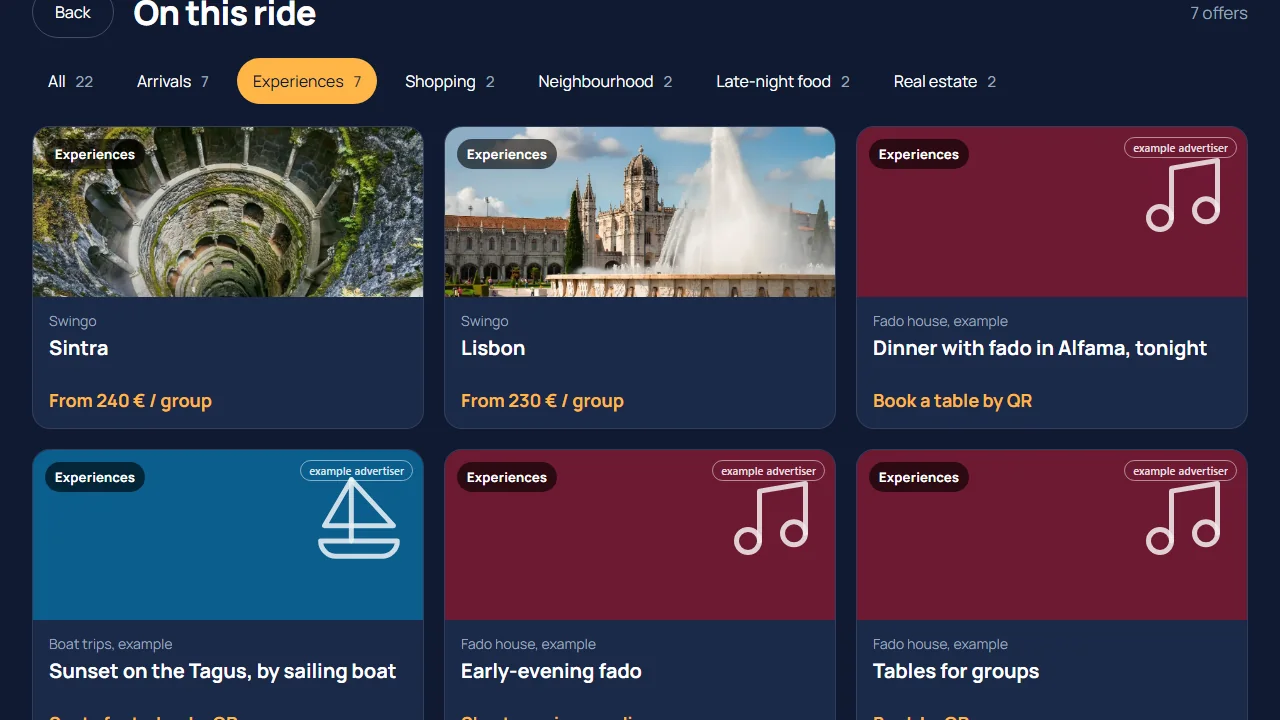Click the Swingo label above Sintra
Image resolution: width=1280 pixels, height=720 pixels.
[x=73, y=321]
